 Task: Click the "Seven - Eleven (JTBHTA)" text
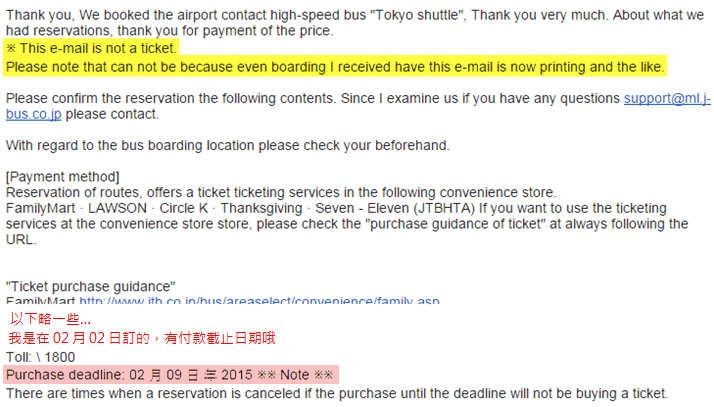tap(395, 208)
